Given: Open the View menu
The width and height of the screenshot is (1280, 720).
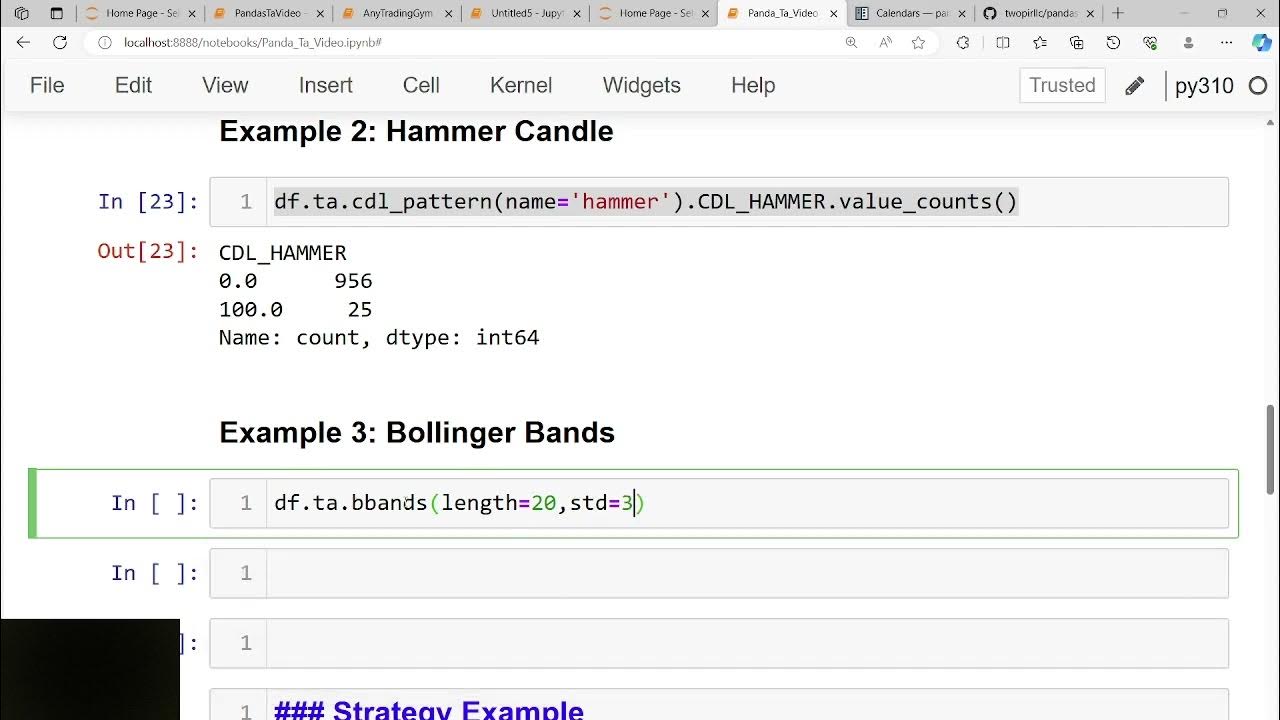Looking at the screenshot, I should pyautogui.click(x=225, y=86).
